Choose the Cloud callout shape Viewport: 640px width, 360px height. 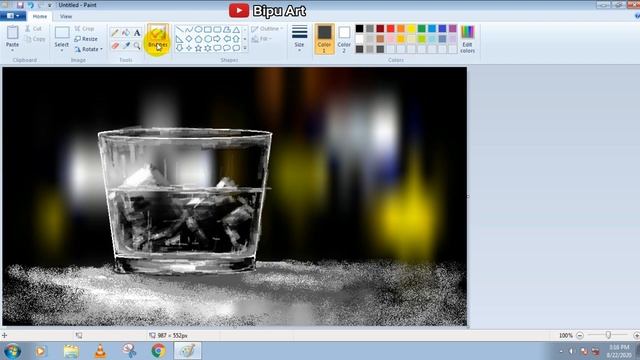coord(236,48)
